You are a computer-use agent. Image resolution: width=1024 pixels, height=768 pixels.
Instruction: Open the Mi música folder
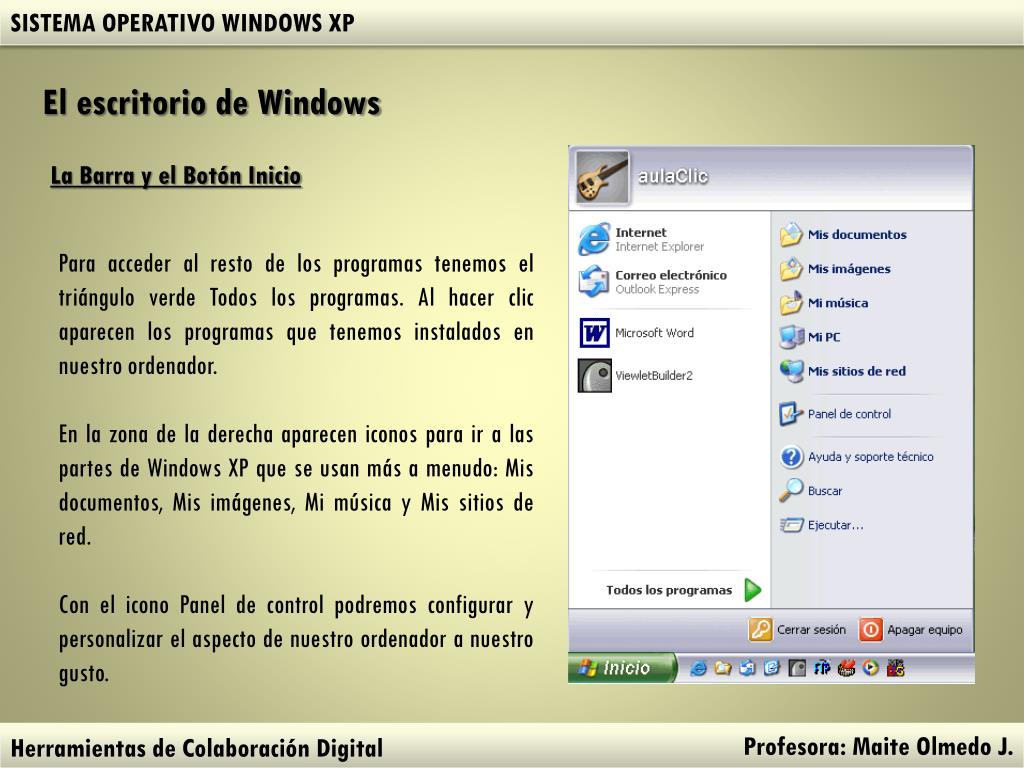pyautogui.click(x=824, y=303)
